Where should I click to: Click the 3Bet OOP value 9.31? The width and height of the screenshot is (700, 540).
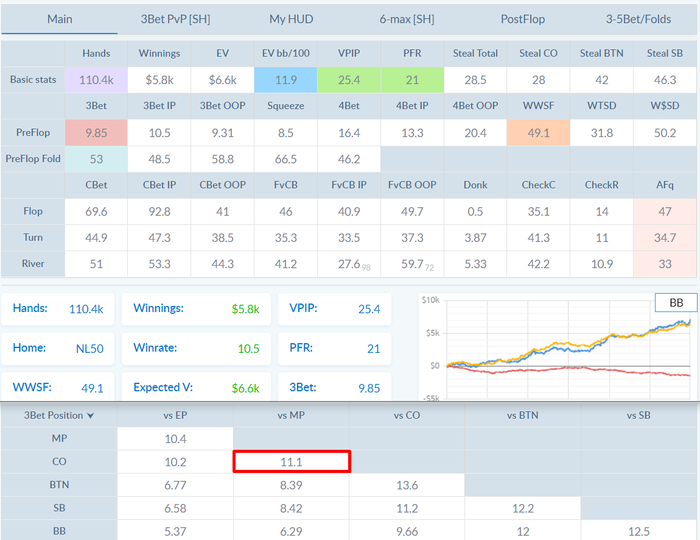click(x=223, y=133)
